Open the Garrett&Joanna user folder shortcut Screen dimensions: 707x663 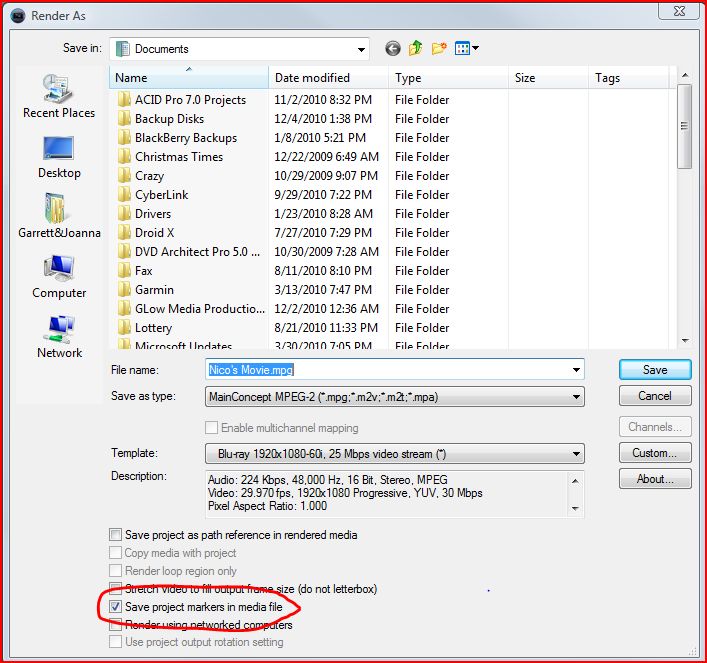tap(59, 215)
